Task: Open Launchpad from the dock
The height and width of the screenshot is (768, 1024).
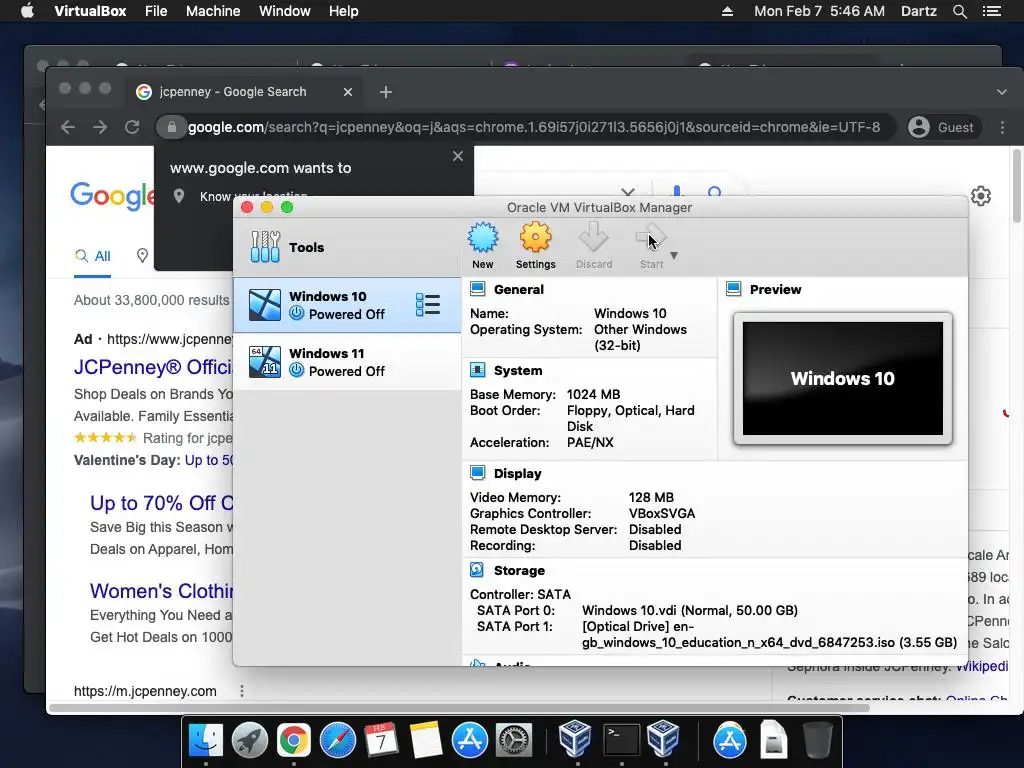Action: [249, 741]
